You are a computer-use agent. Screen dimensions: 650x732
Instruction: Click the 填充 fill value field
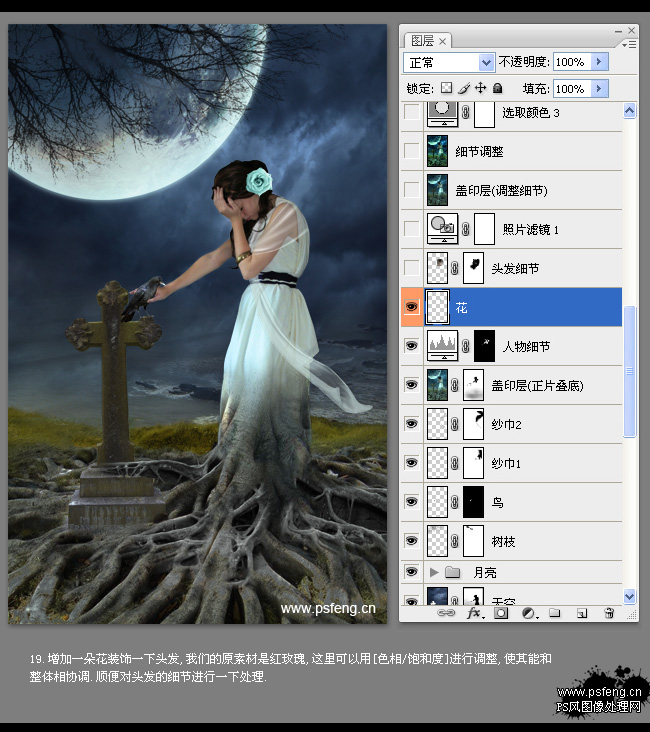point(572,89)
